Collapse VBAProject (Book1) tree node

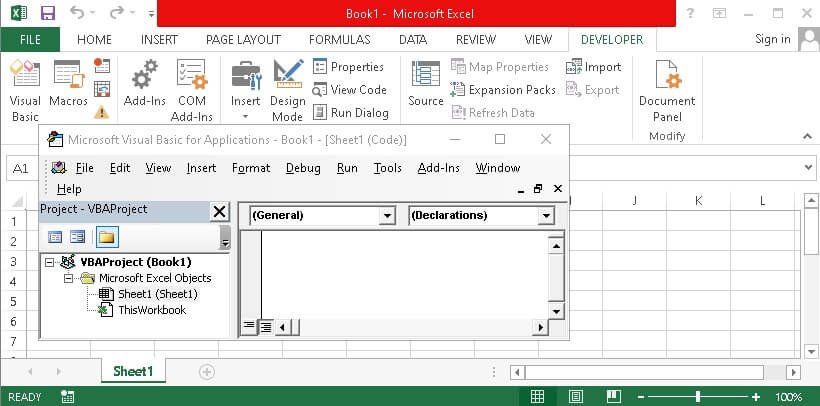(50, 262)
